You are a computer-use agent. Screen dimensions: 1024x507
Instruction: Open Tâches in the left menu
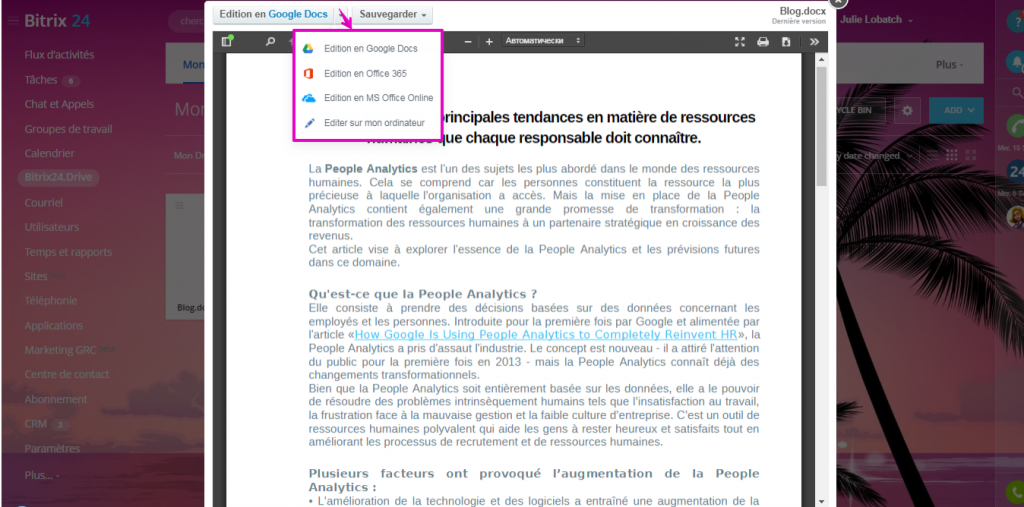41,80
